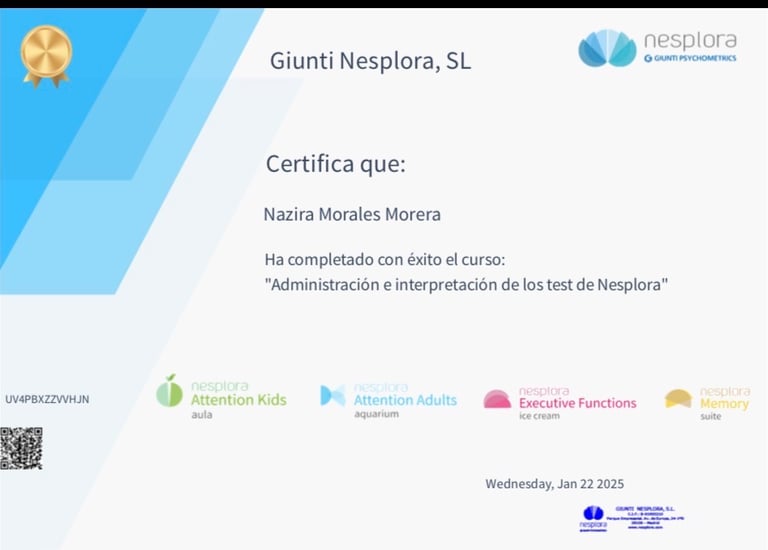Image resolution: width=768 pixels, height=550 pixels.
Task: Click the suite subtitle
Action: click(711, 416)
